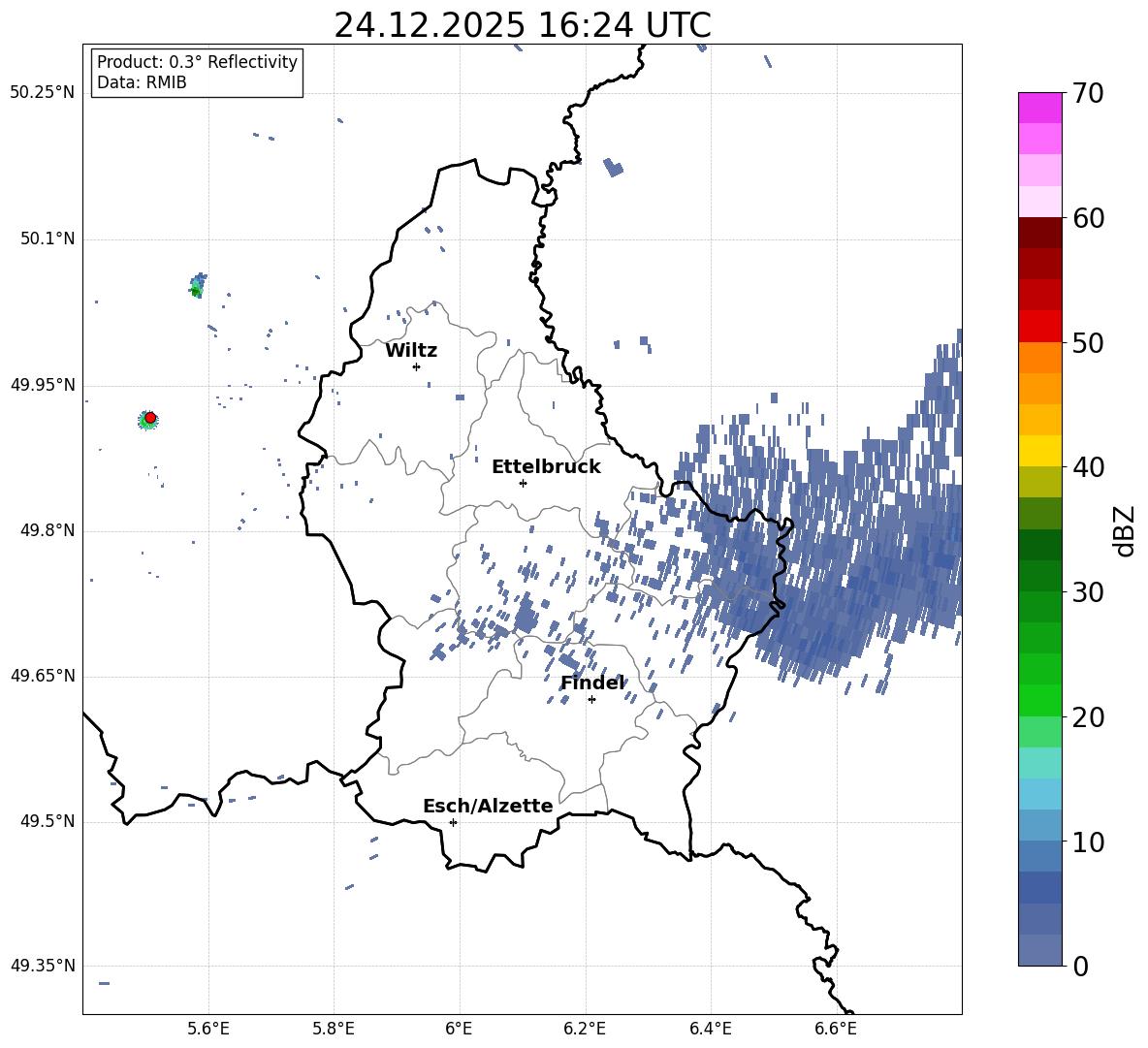The width and height of the screenshot is (1148, 1048).
Task: Click the red dot radar marker
Action: [150, 418]
